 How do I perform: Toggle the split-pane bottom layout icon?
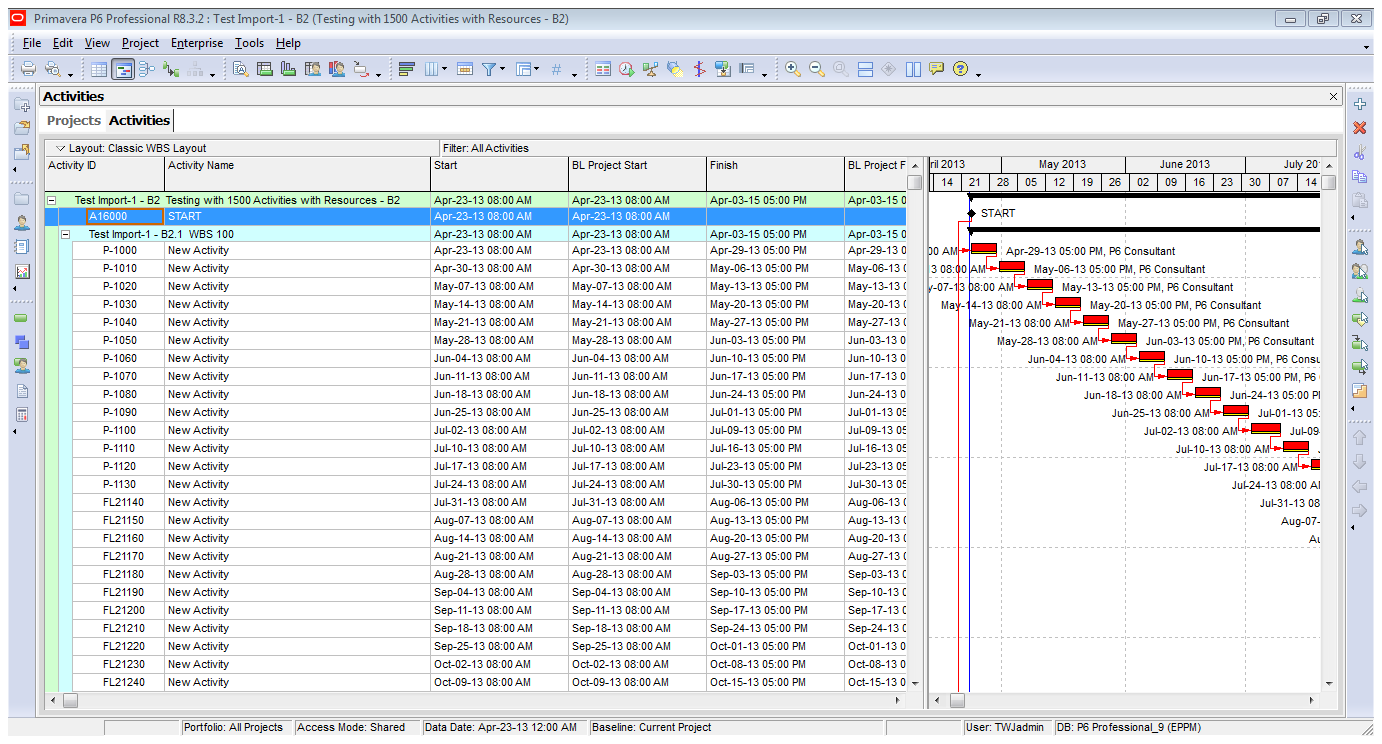point(865,69)
